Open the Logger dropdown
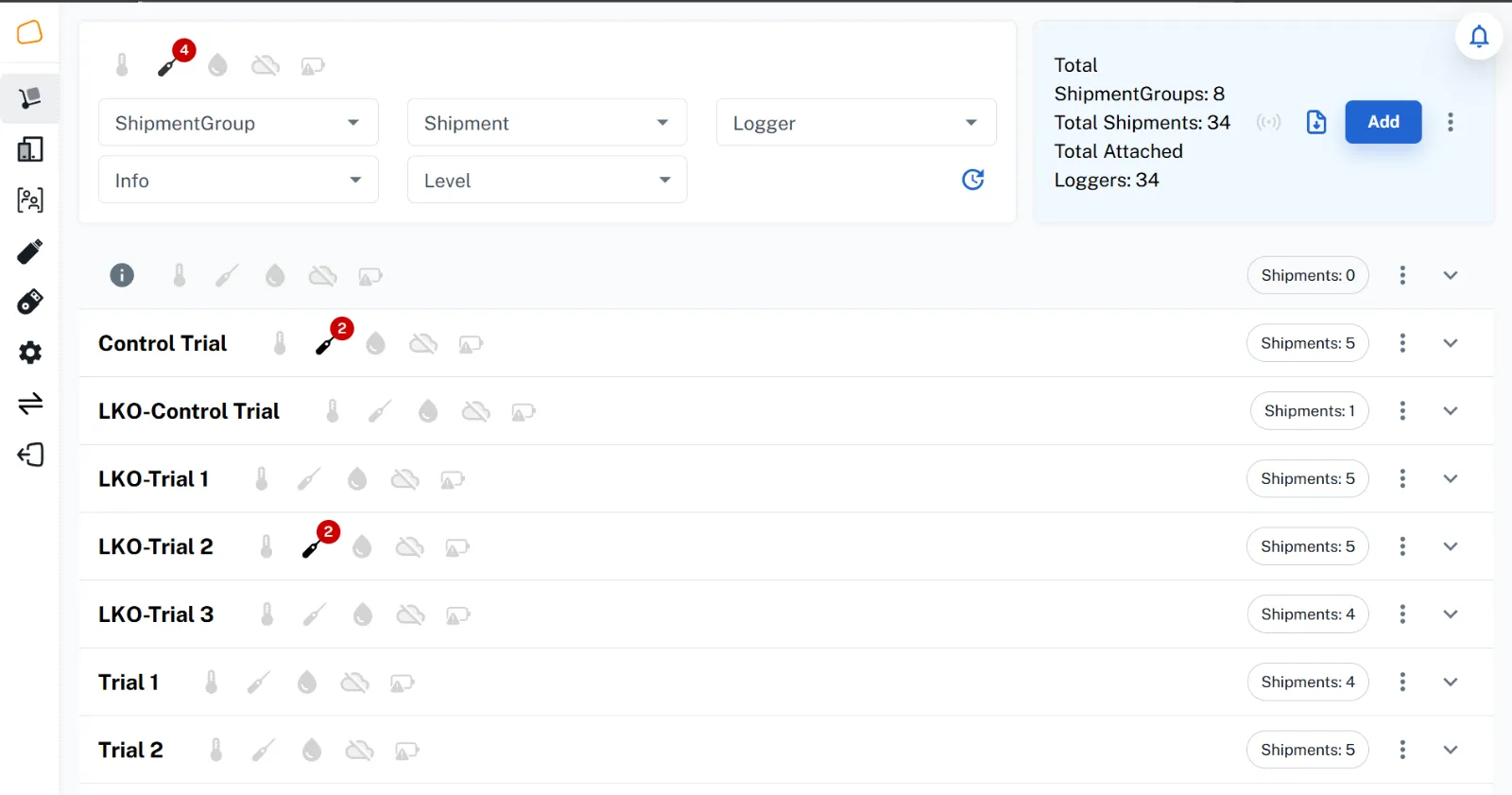Image resolution: width=1512 pixels, height=795 pixels. 856,123
